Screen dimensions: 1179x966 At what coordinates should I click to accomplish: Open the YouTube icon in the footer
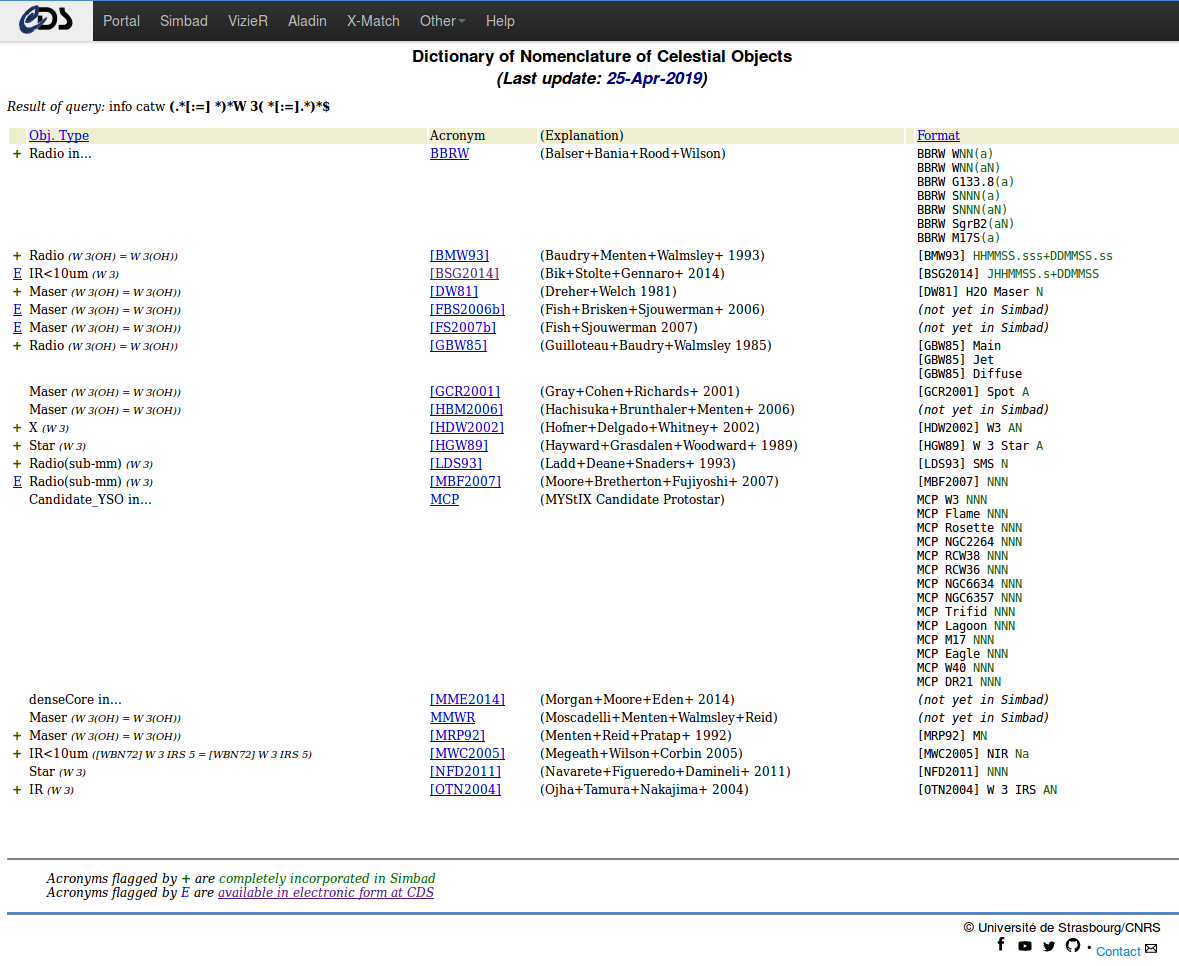point(1025,946)
